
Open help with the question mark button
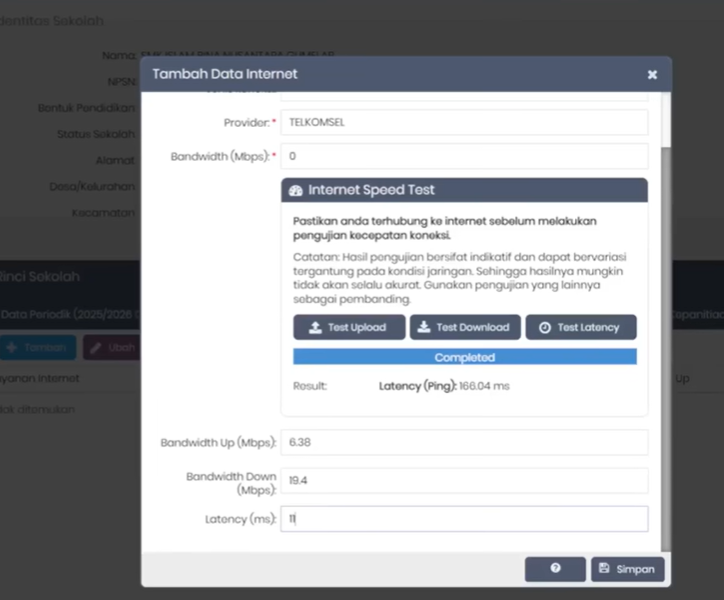(x=555, y=569)
